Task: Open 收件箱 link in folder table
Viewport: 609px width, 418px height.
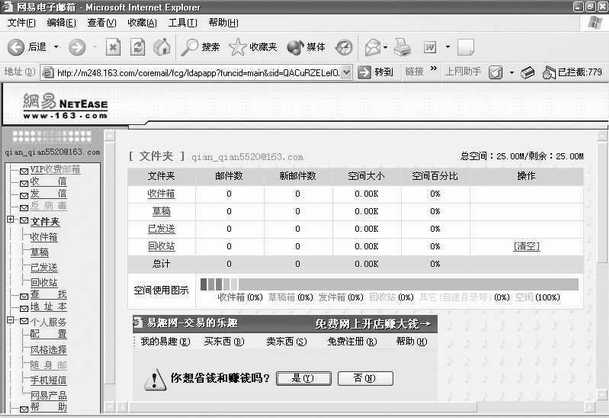Action: tap(161, 193)
